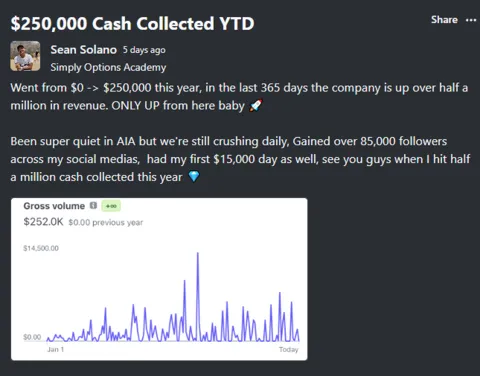Click the $252.0K gross volume total
This screenshot has height=376, width=480.
43,222
